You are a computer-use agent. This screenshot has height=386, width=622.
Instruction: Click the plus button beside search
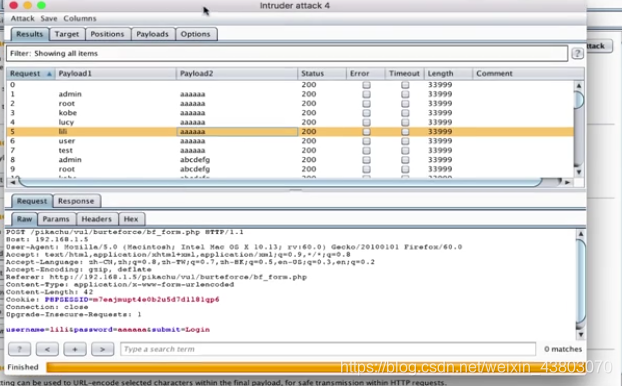pos(75,349)
